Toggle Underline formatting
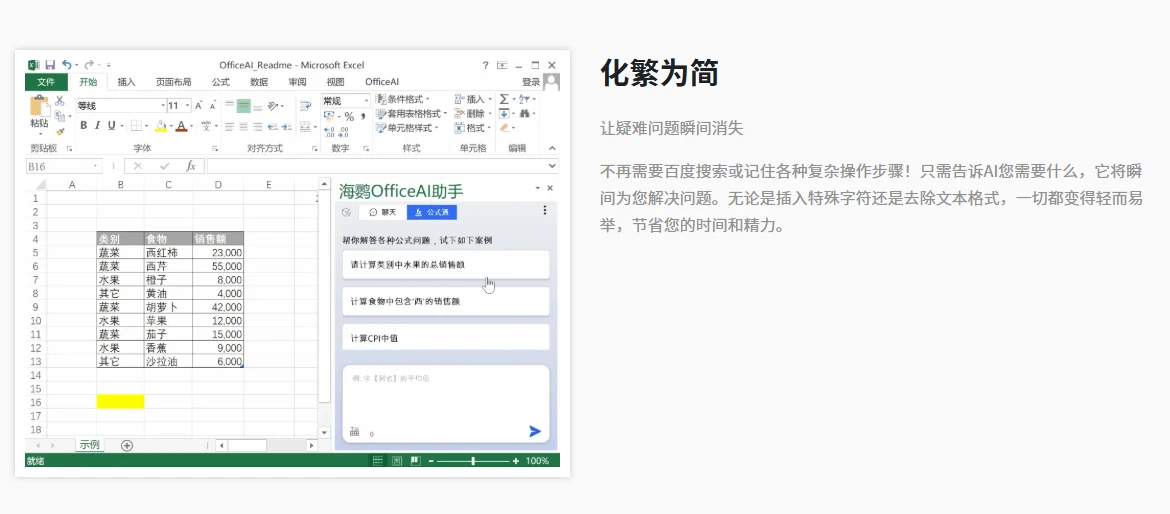This screenshot has height=514, width=1170. pyautogui.click(x=111, y=126)
